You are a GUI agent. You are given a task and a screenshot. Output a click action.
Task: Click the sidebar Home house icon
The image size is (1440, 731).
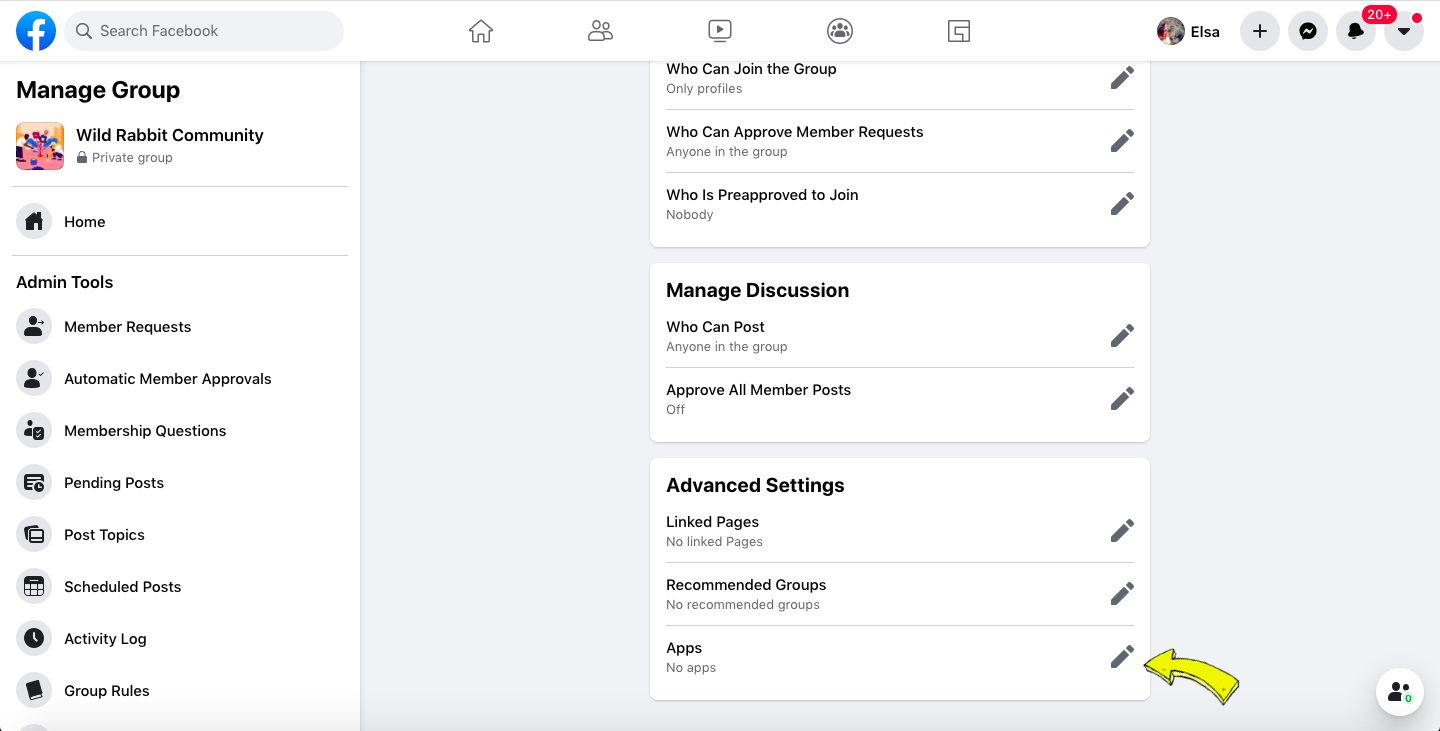point(34,222)
